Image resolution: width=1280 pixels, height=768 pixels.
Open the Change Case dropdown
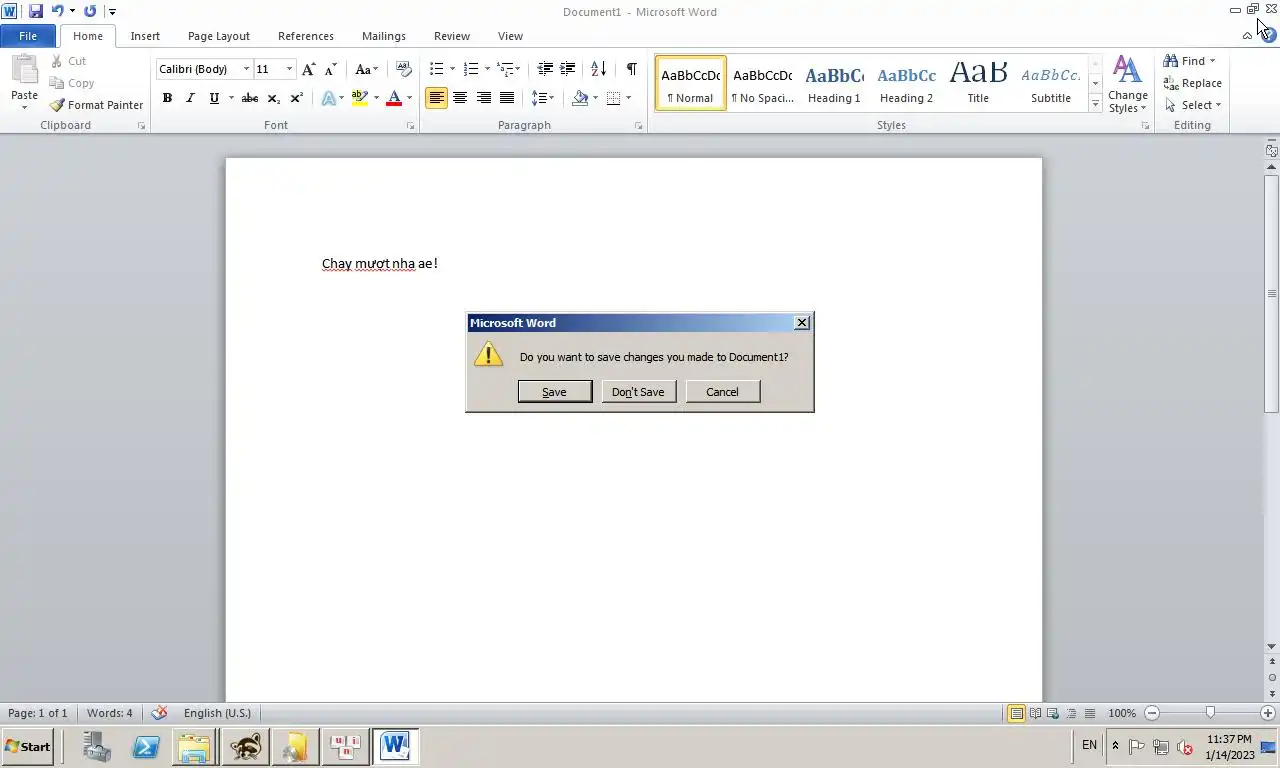point(367,69)
